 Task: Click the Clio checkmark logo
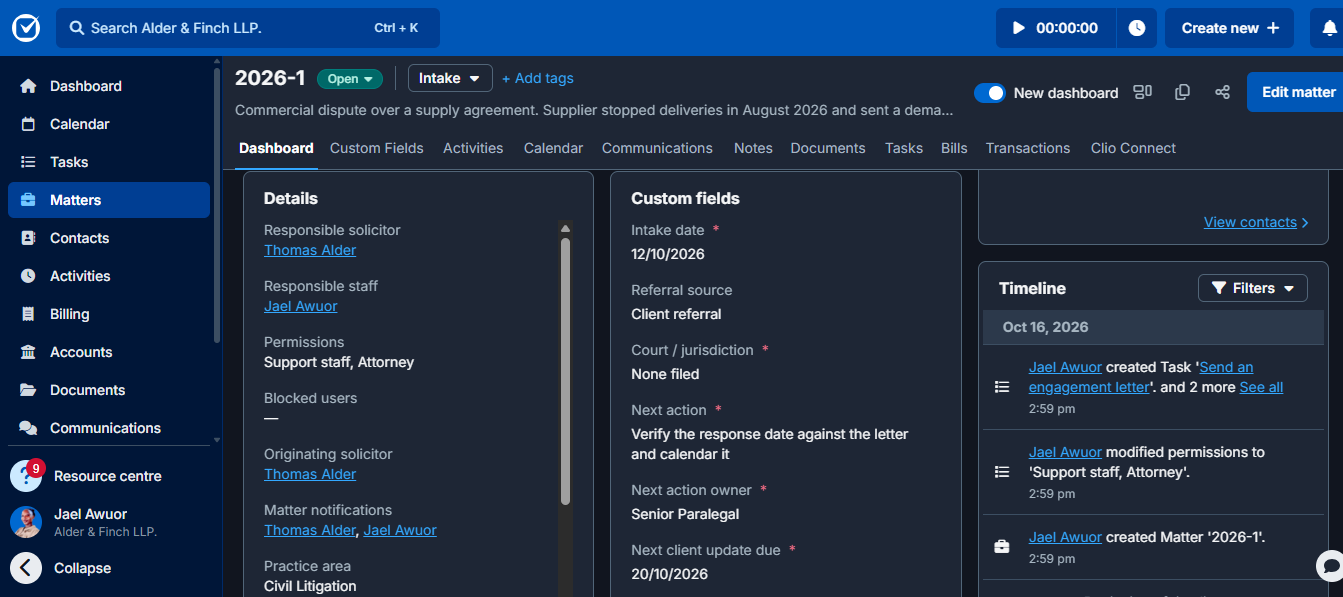(x=26, y=28)
